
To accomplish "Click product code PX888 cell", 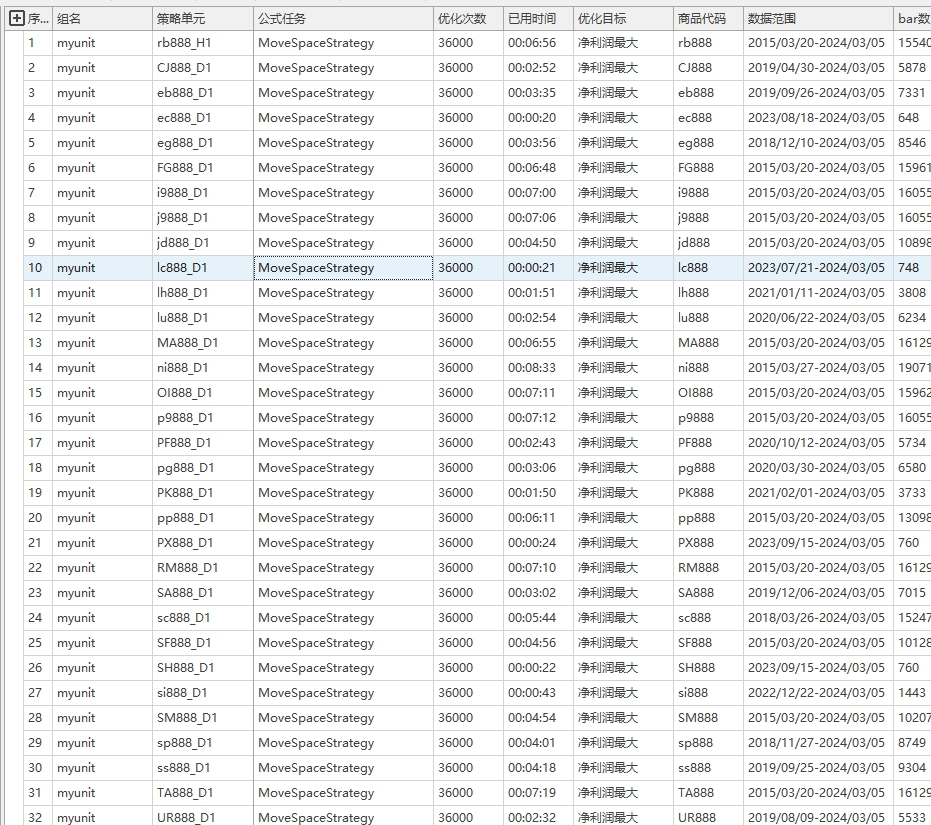I will [x=696, y=543].
